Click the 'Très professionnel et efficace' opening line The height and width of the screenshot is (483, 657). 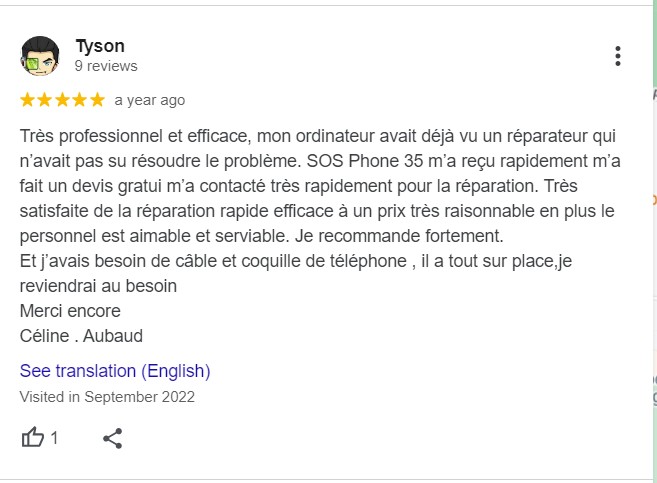tap(133, 136)
